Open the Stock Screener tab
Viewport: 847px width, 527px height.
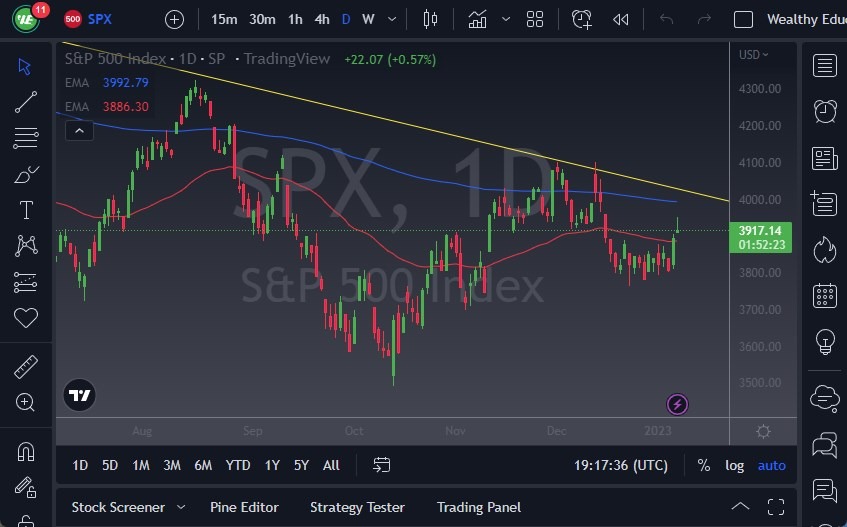(118, 507)
